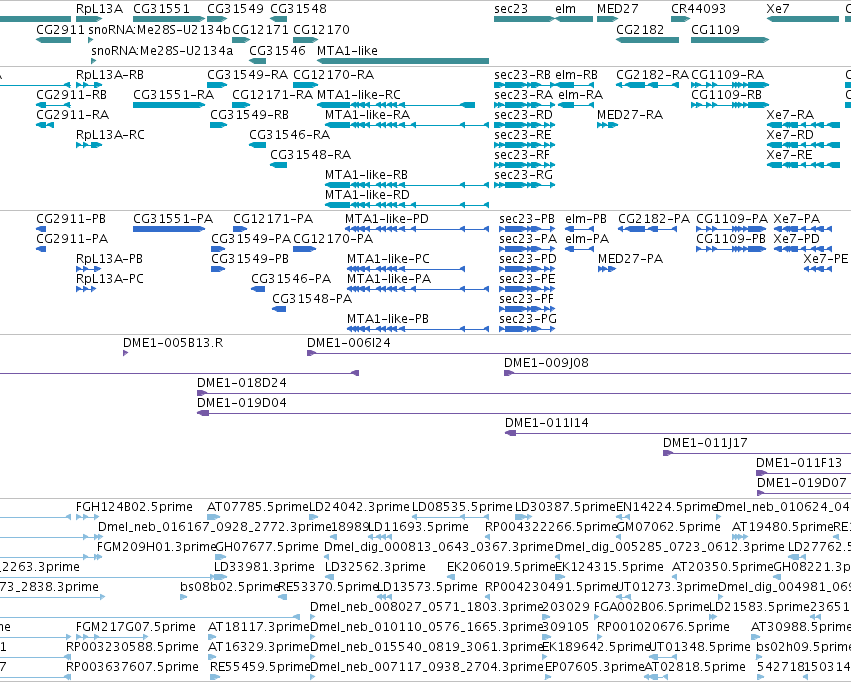Viewport: 851px width, 682px height.
Task: Click EST AT19480.5prime
Action: tap(782, 527)
